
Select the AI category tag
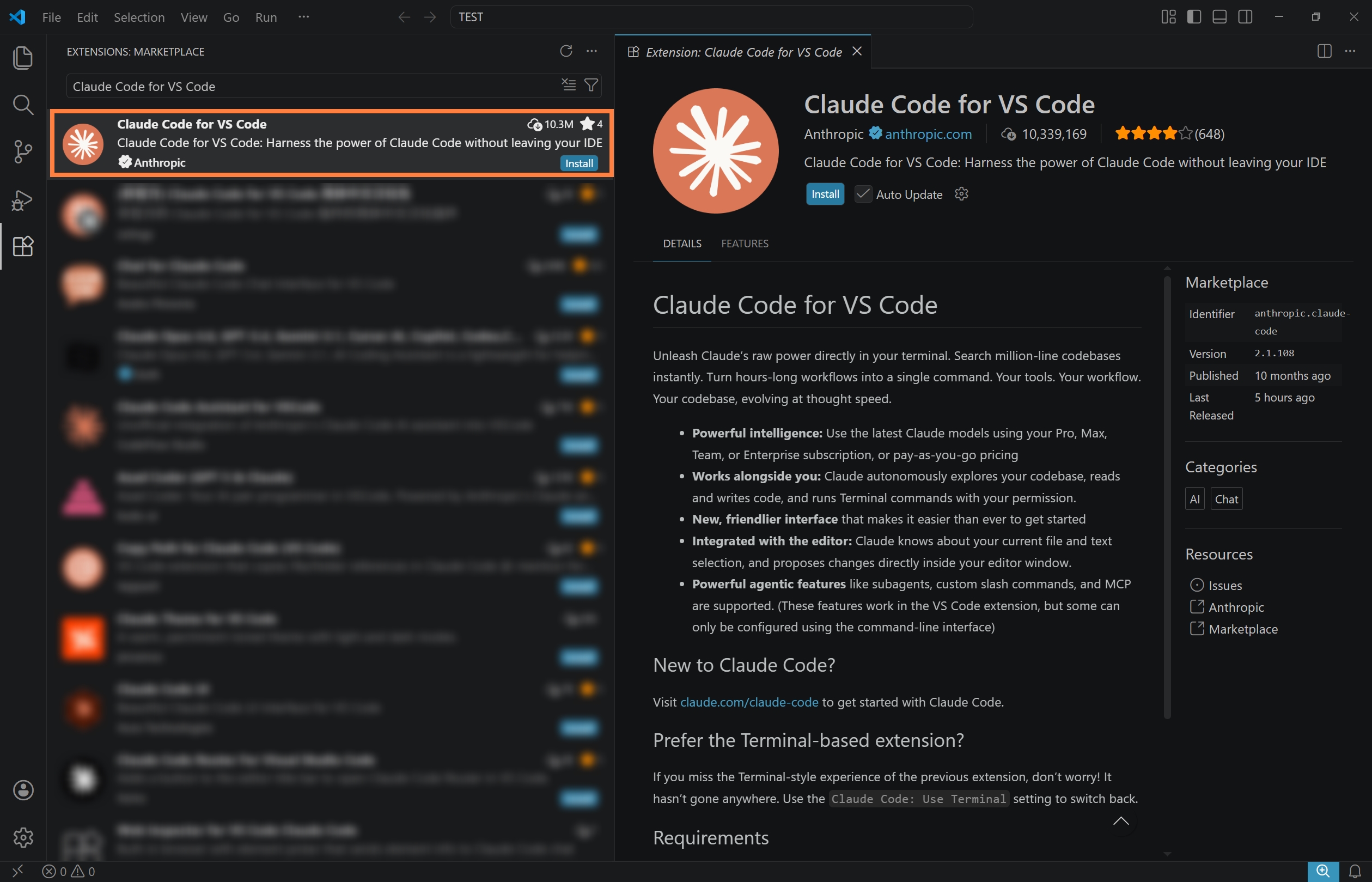pyautogui.click(x=1194, y=499)
